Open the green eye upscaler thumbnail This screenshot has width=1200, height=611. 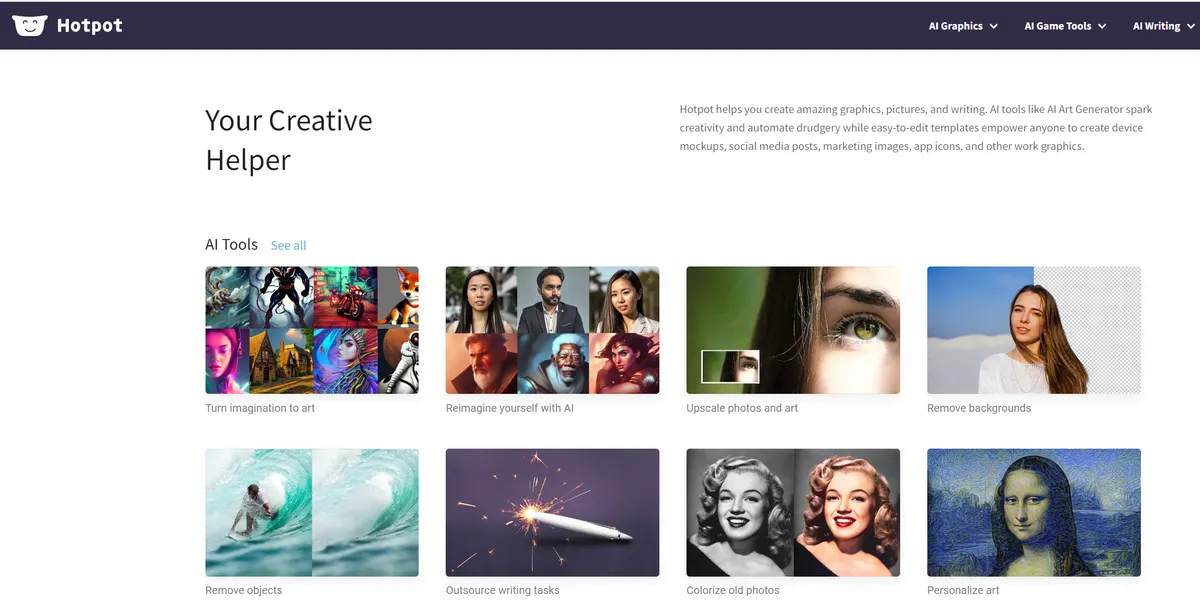[x=793, y=330]
